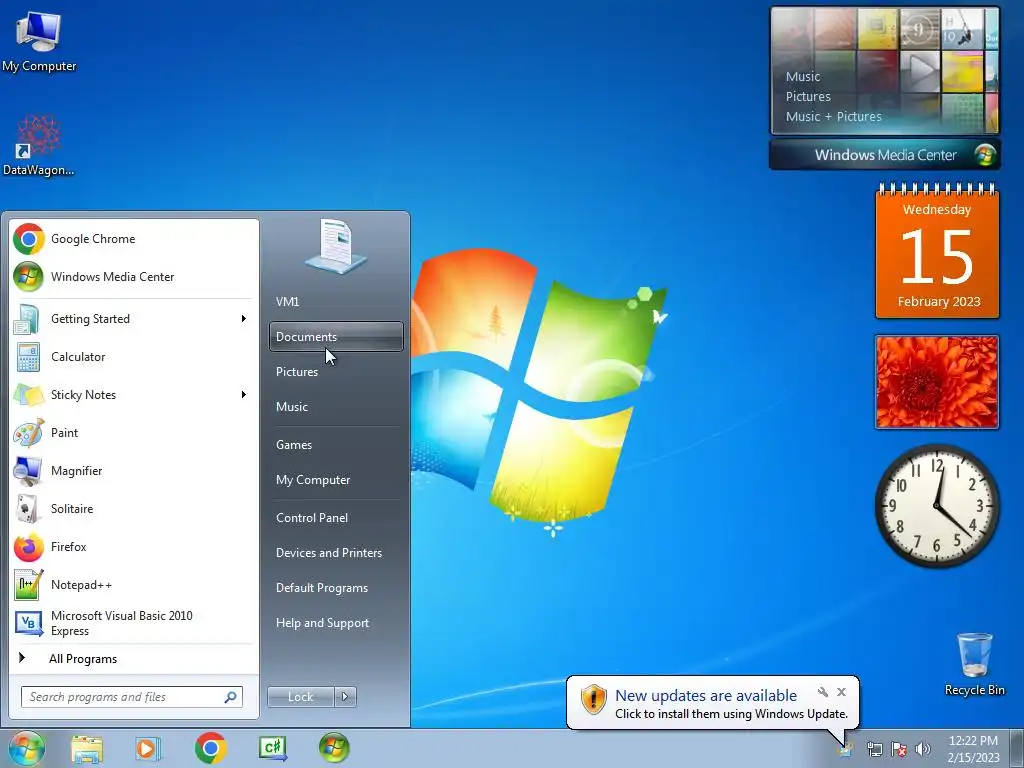Open Magnifier from Start menu
Viewport: 1024px width, 768px height.
coord(133,471)
